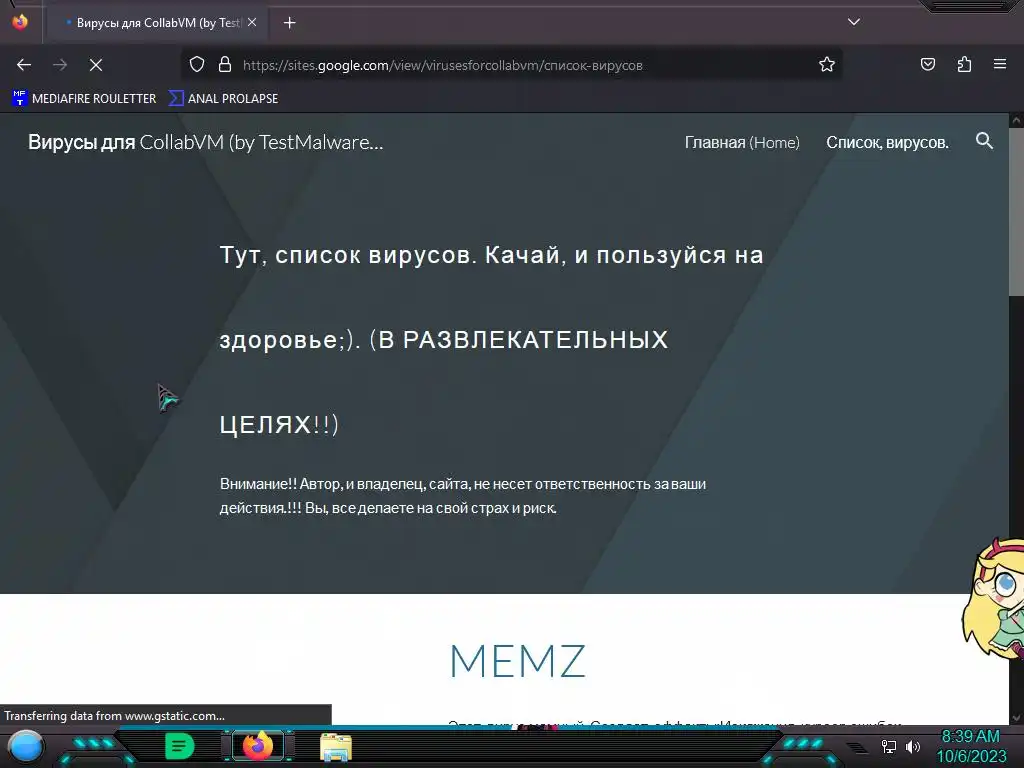Stop loading the page with the X button

click(96, 65)
